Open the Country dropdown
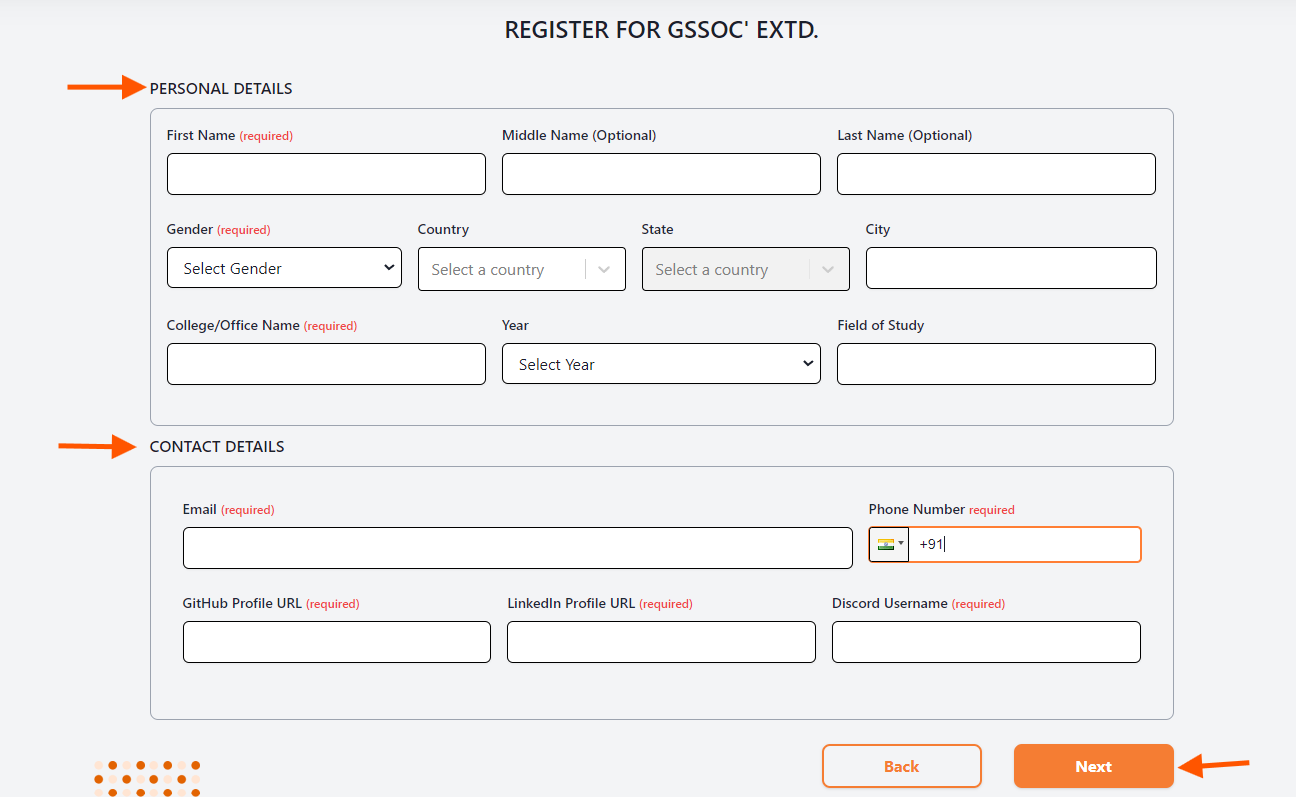 point(521,268)
